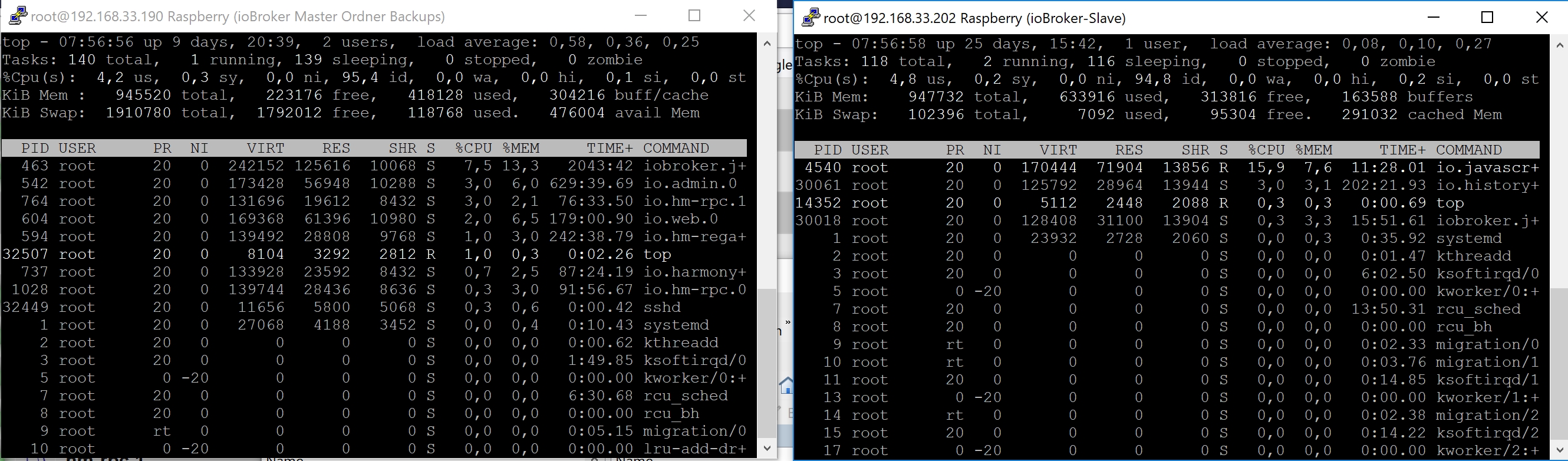Click the lru-add-dr+ process row
1568x461 pixels.
pyautogui.click(x=374, y=449)
